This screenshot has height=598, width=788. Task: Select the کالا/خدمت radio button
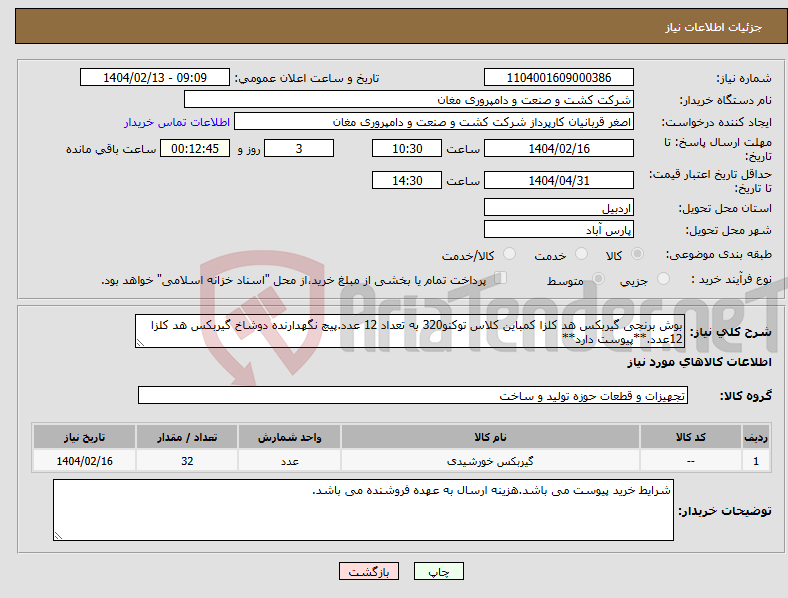point(510,254)
